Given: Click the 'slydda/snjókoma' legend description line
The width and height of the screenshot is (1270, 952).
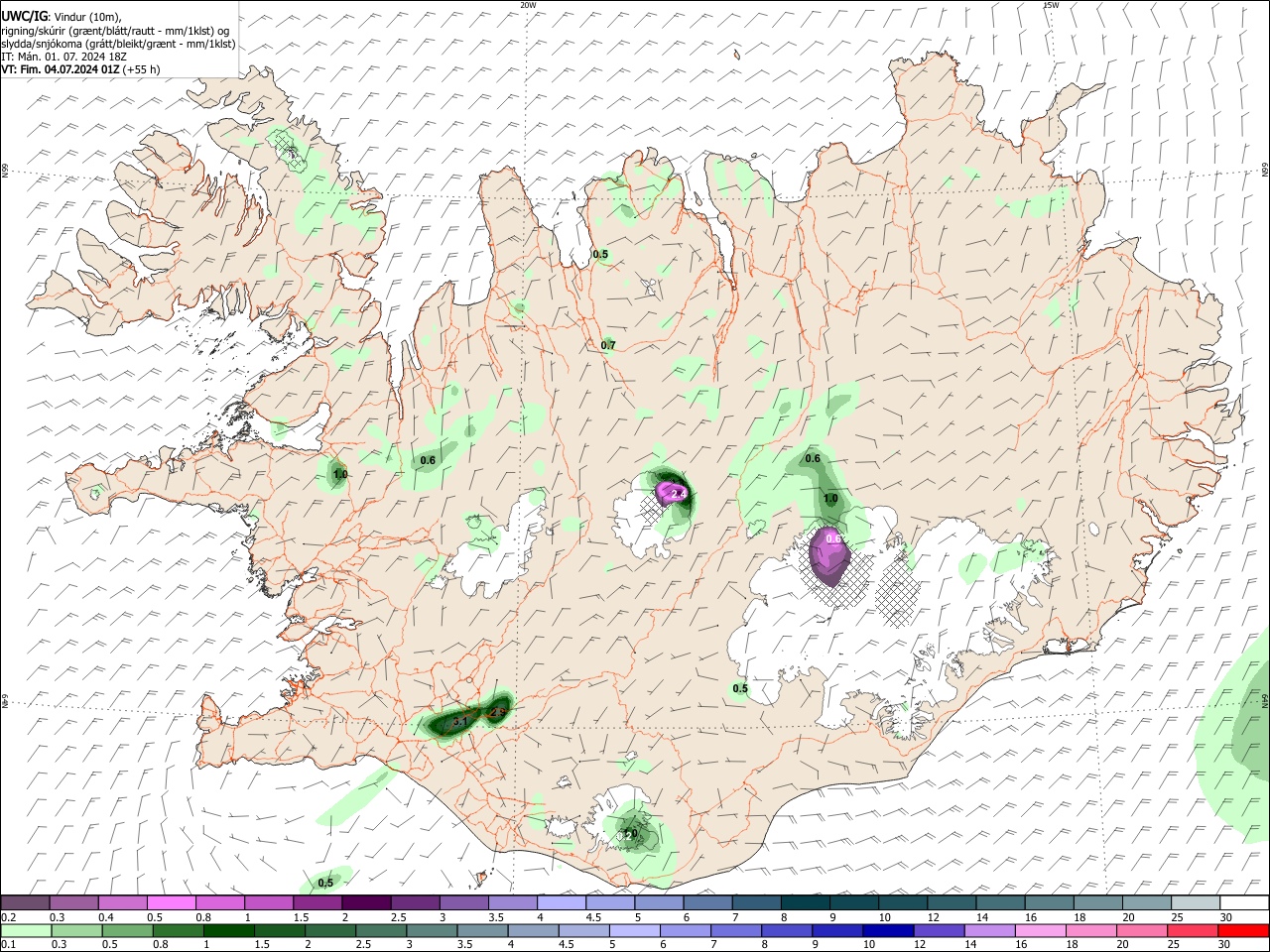Looking at the screenshot, I should [118, 44].
